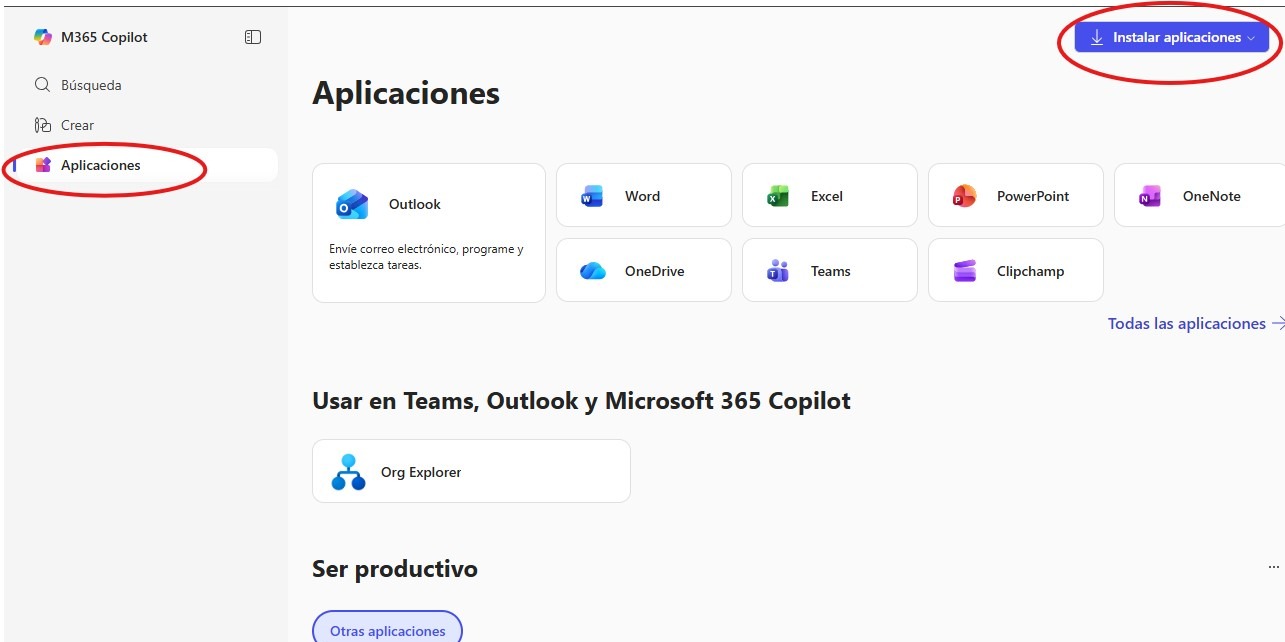Launch PowerPoint
Viewport: 1285px width, 642px height.
pos(1015,195)
